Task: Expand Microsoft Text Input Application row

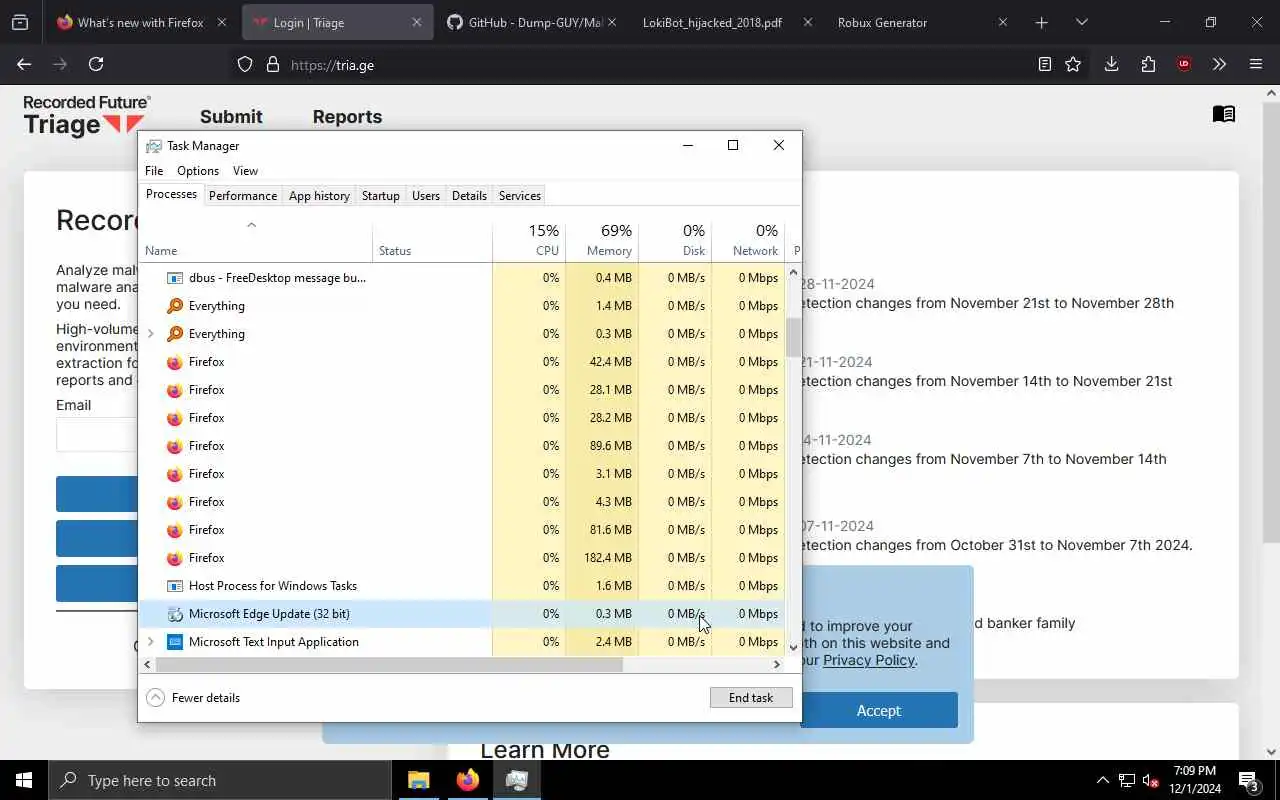Action: [151, 642]
